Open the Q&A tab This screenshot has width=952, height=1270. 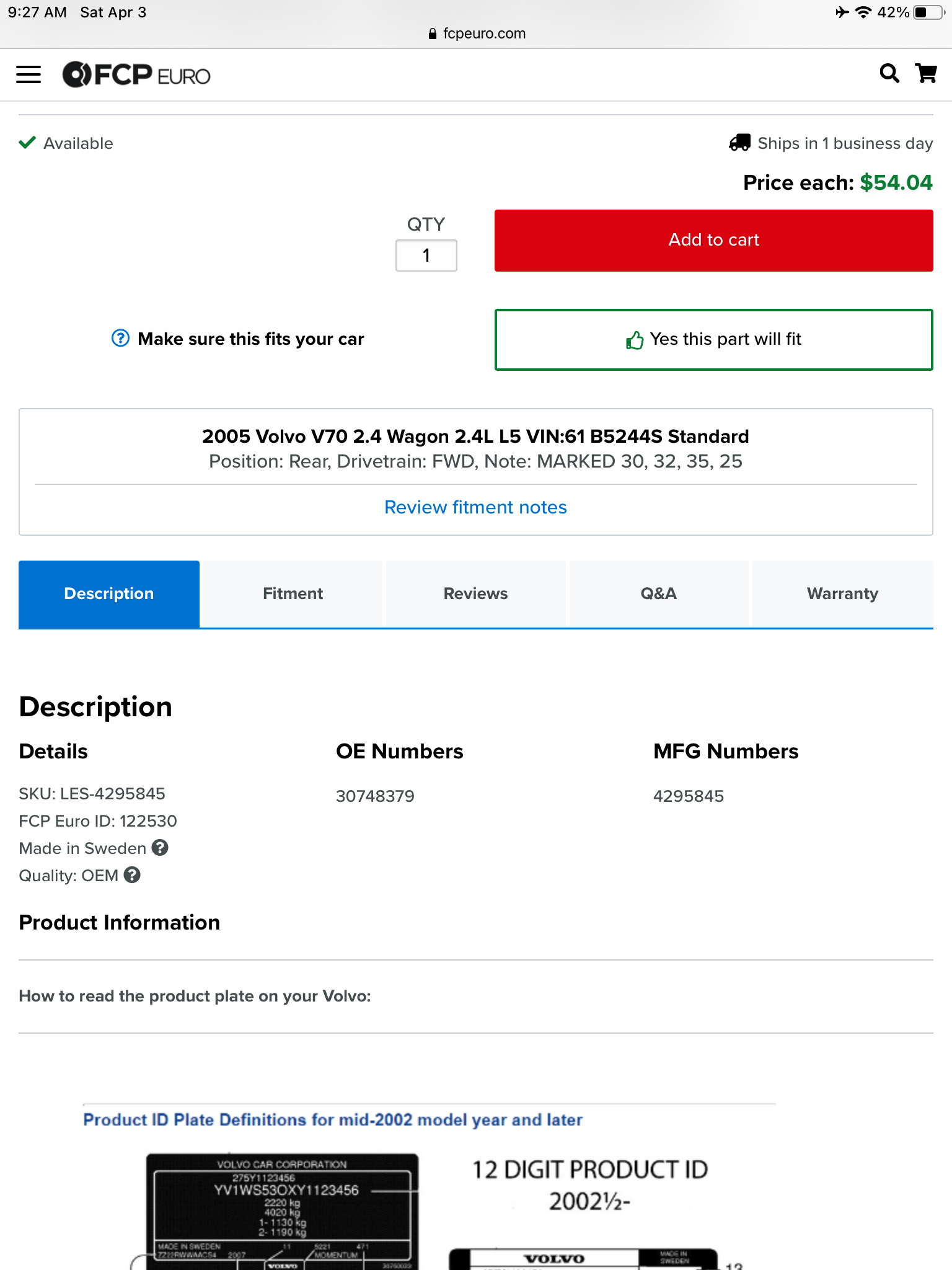[658, 593]
